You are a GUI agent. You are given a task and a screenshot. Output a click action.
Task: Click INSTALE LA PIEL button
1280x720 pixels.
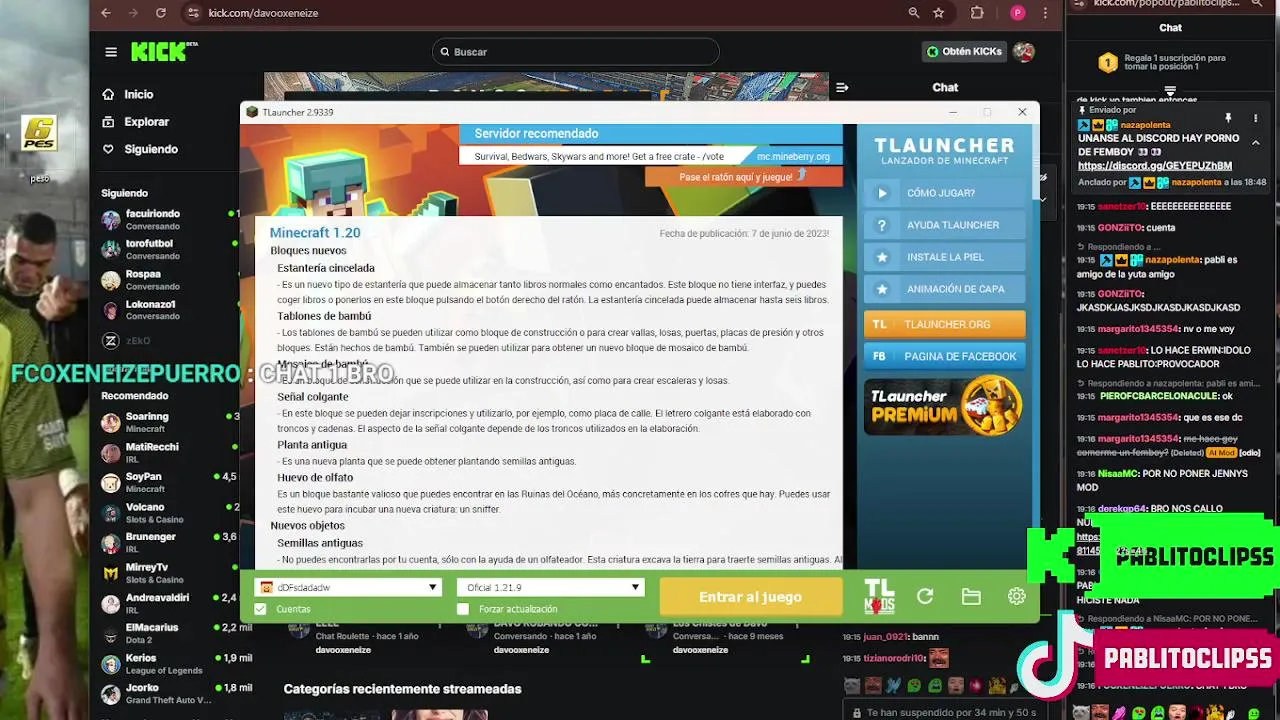coord(944,257)
